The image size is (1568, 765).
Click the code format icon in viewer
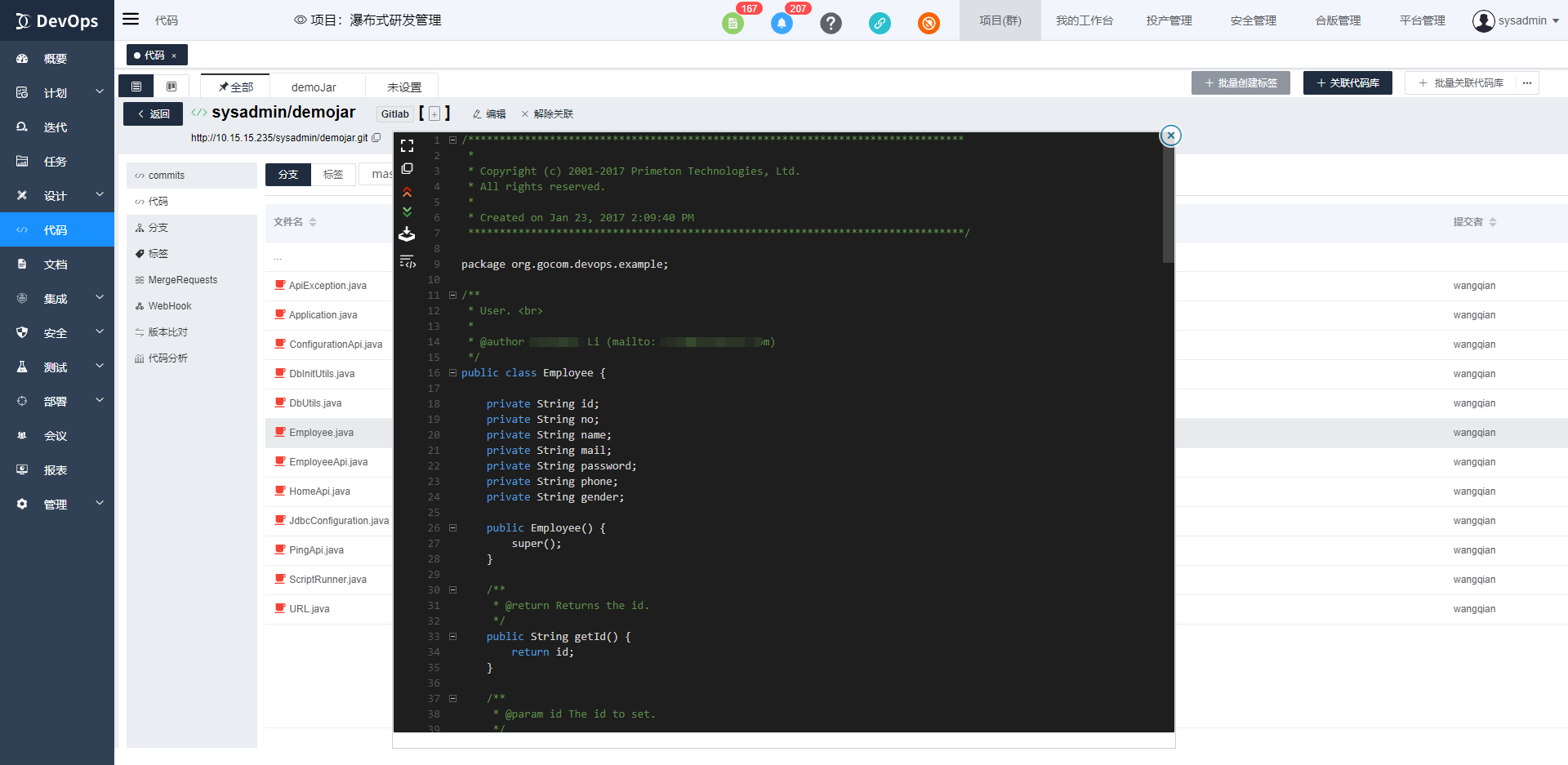[408, 262]
